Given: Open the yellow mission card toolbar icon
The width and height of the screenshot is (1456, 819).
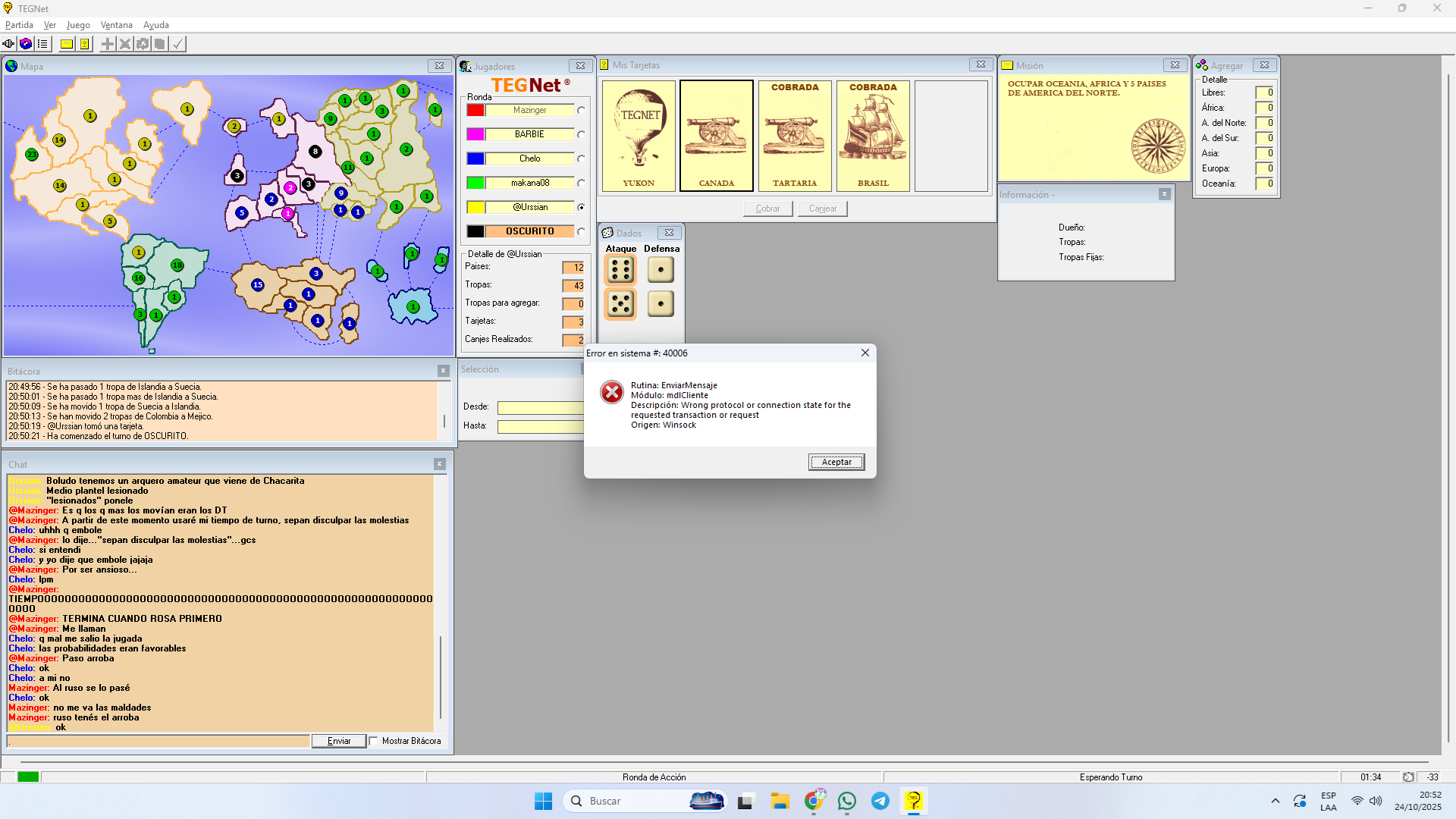Looking at the screenshot, I should (67, 44).
